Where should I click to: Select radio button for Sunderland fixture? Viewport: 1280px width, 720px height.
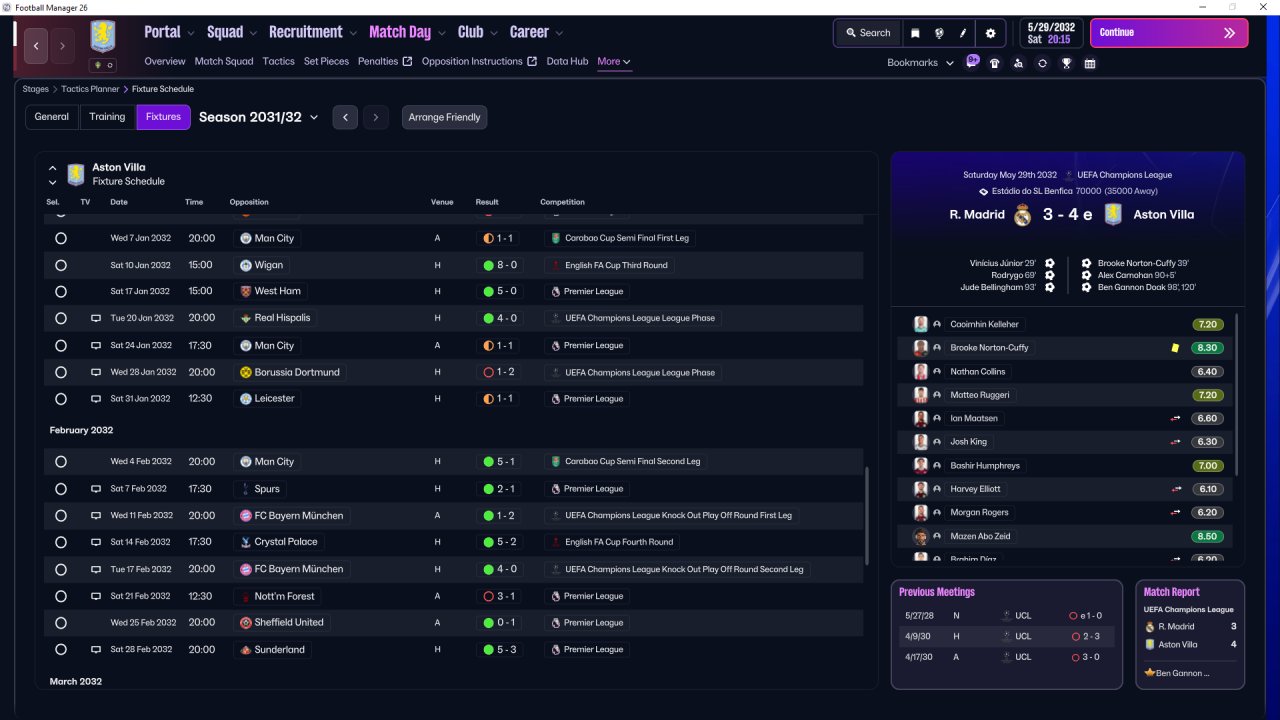coord(61,649)
